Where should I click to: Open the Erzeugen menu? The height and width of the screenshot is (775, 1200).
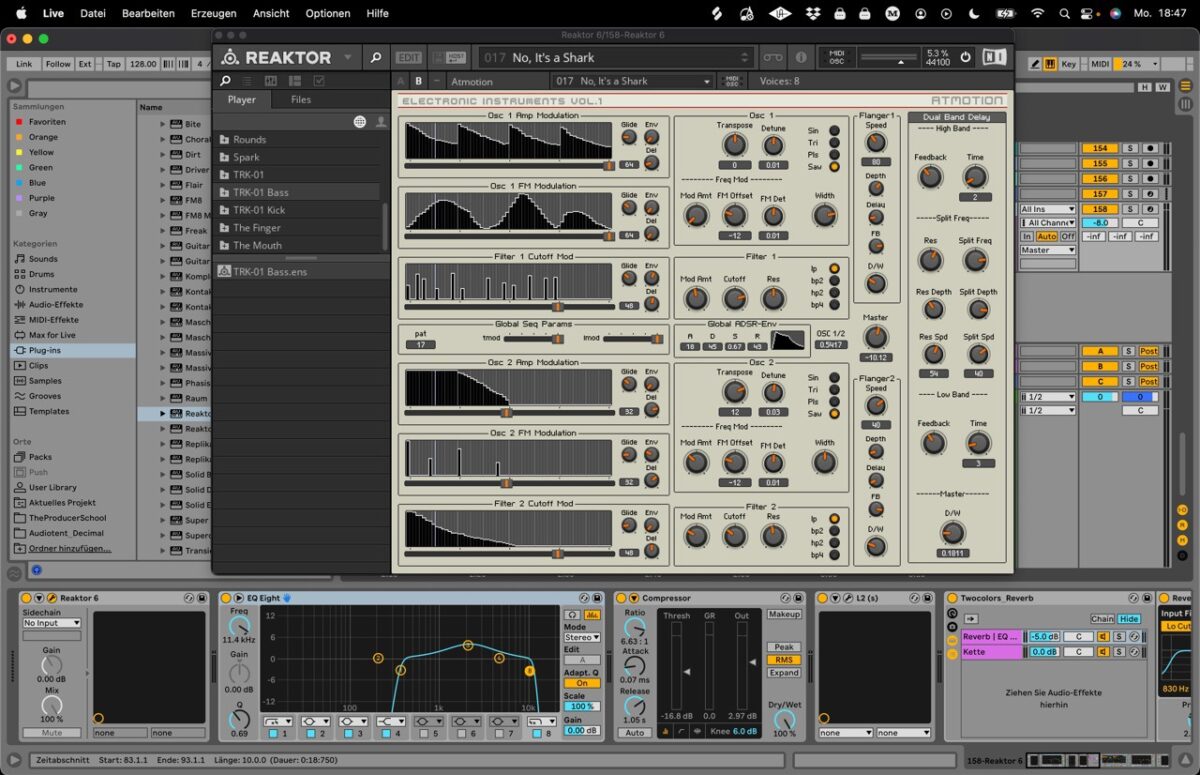point(214,13)
